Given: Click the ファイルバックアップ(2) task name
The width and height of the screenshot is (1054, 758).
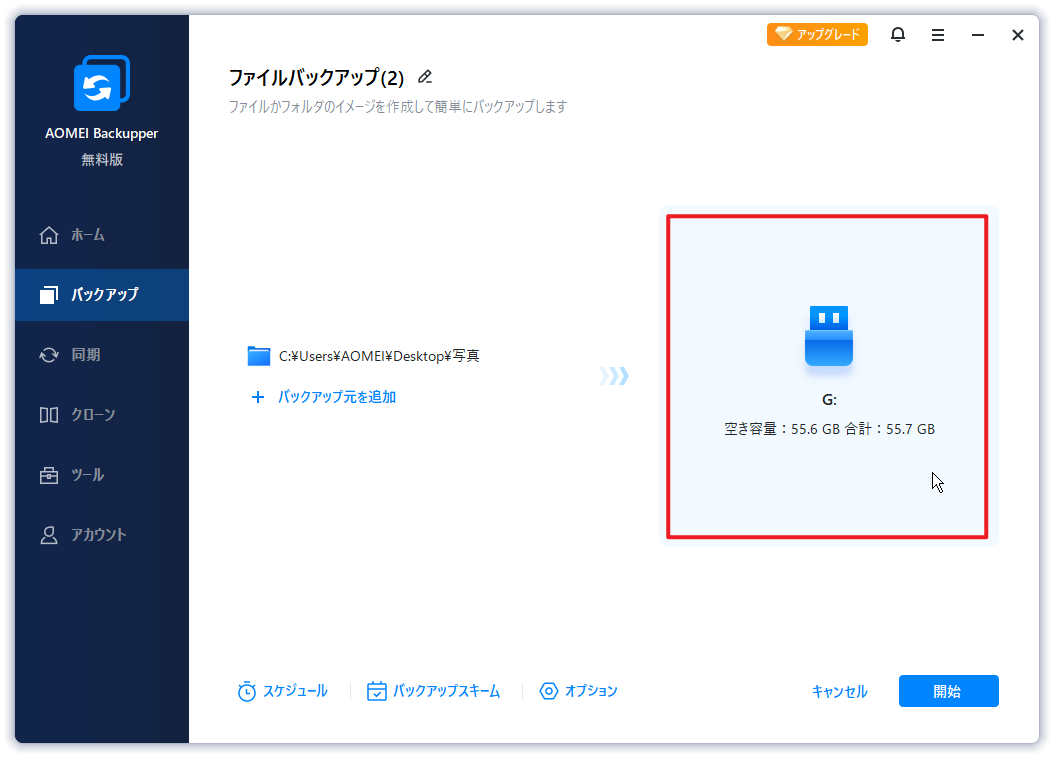Looking at the screenshot, I should 317,78.
